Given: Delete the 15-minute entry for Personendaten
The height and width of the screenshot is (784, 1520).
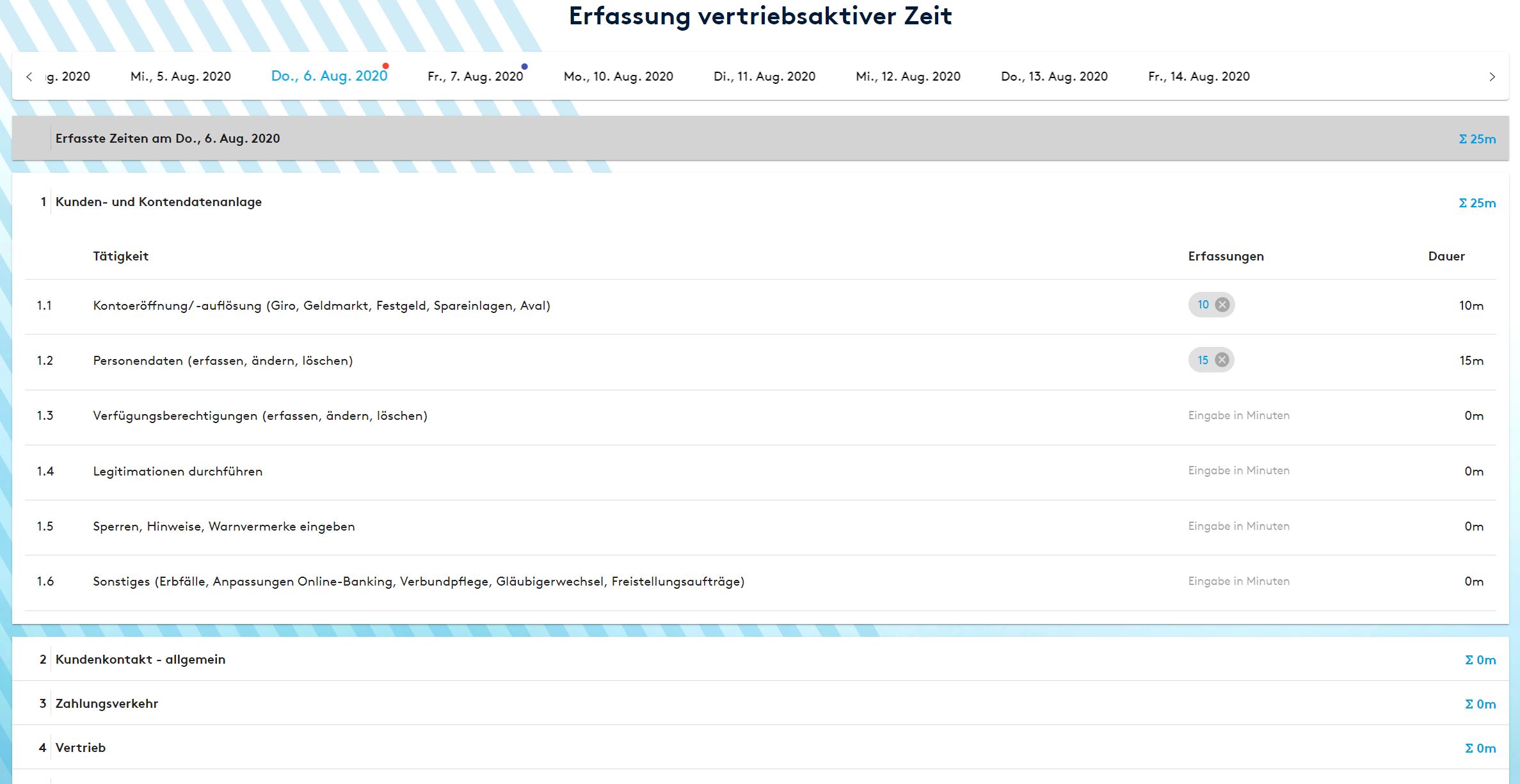Looking at the screenshot, I should point(1222,360).
